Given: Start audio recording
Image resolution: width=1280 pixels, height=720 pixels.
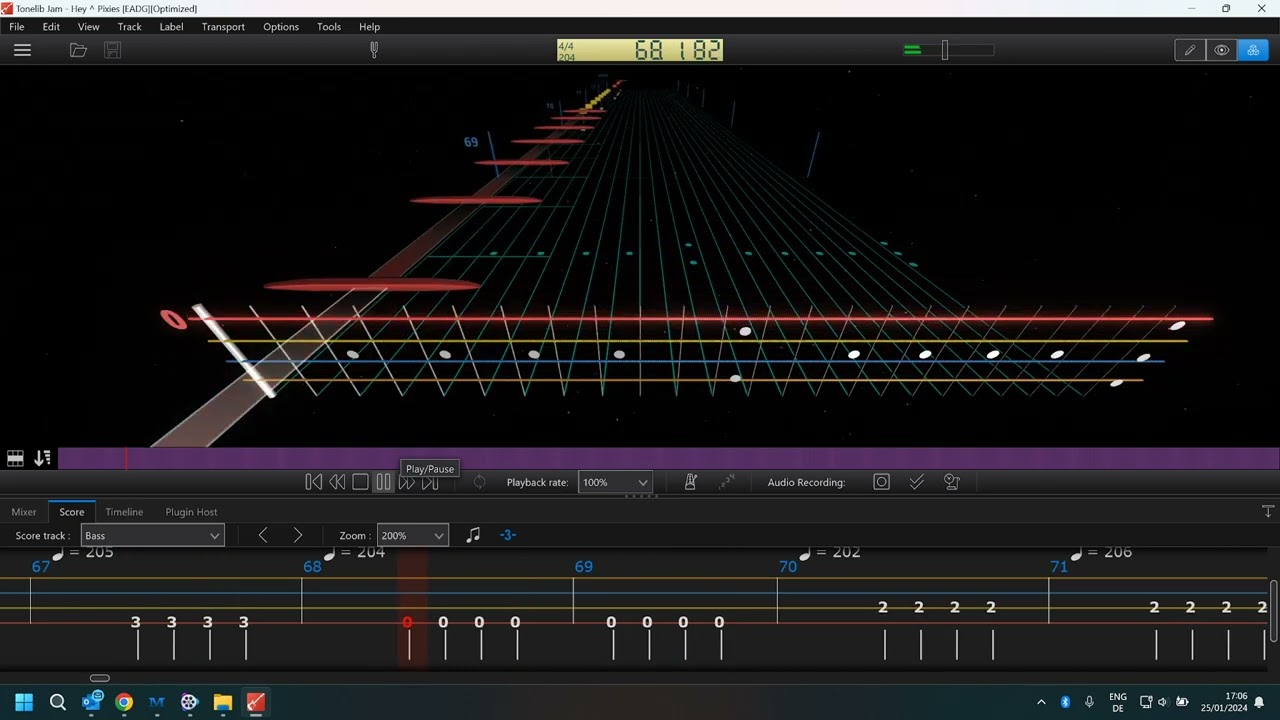Looking at the screenshot, I should (881, 482).
